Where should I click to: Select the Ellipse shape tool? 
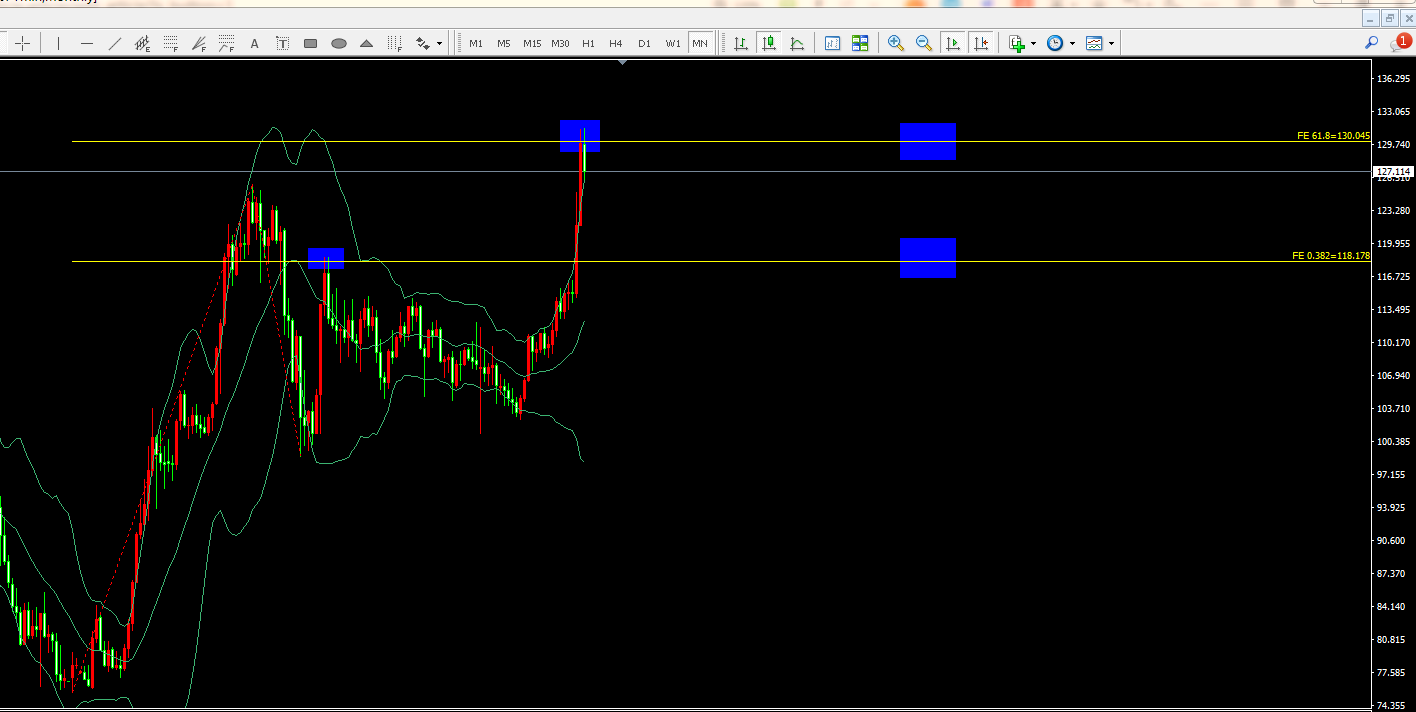tap(339, 43)
